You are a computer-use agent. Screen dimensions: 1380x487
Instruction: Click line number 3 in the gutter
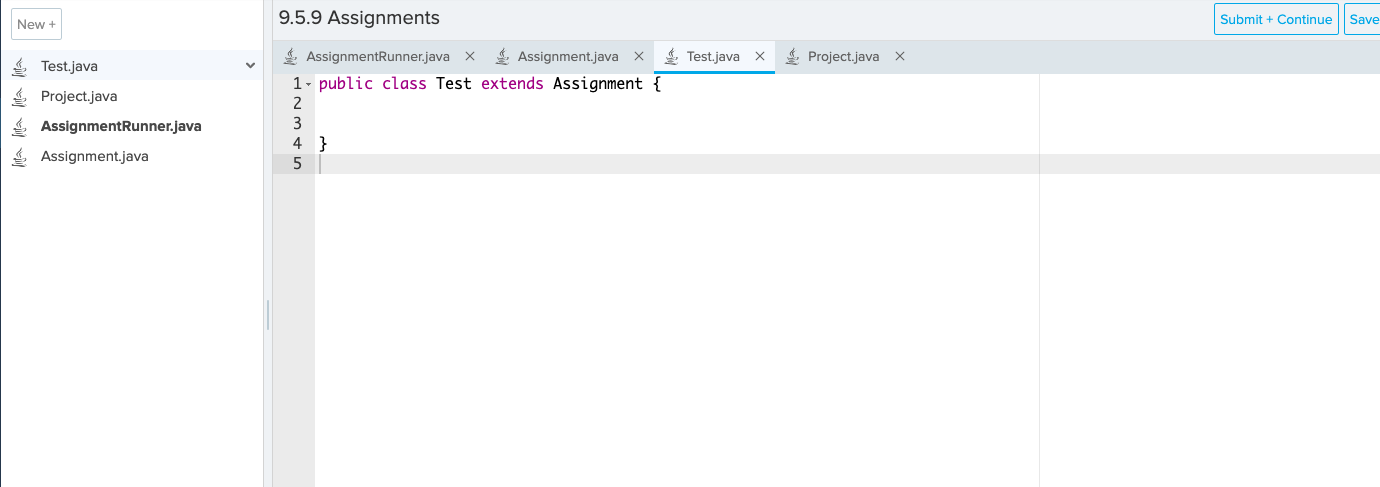(x=297, y=124)
